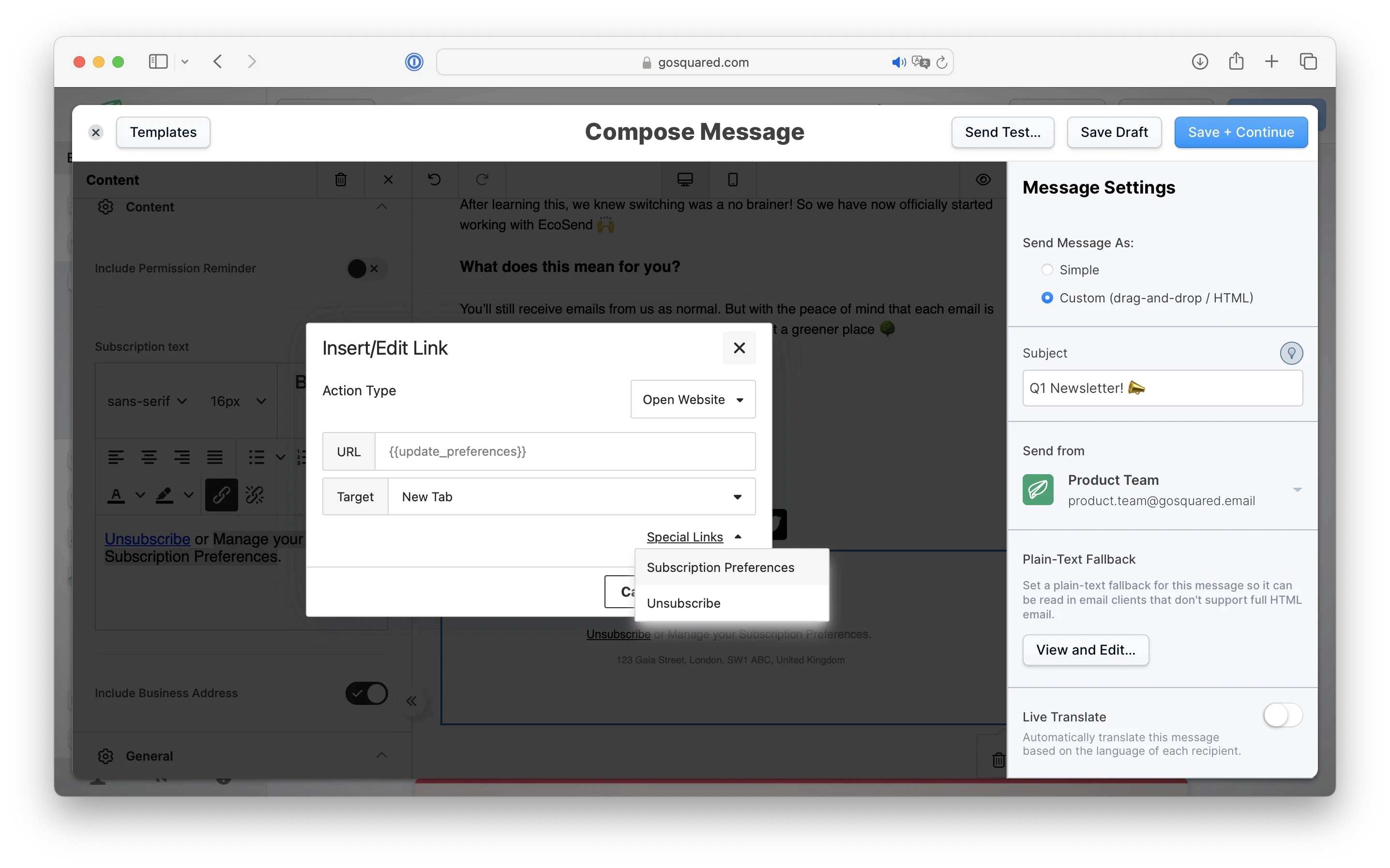The height and width of the screenshot is (868, 1390).
Task: Go back in Safari
Action: click(218, 61)
